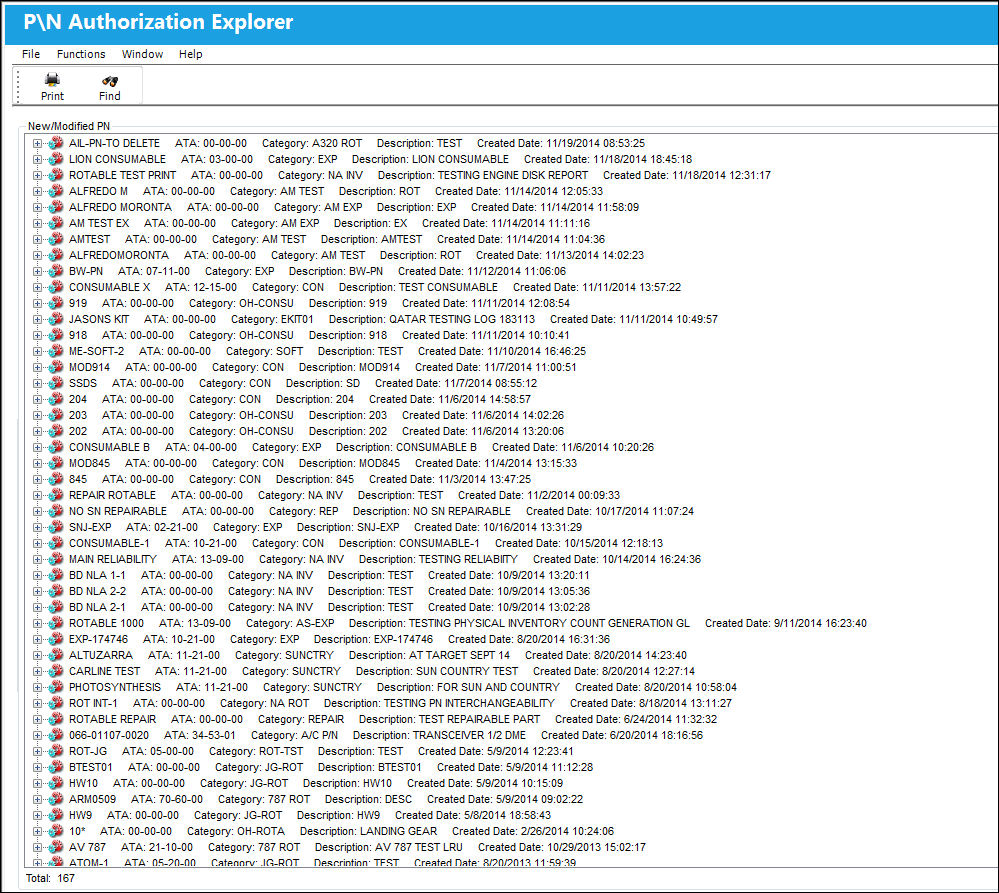Click the part icon beside SSDS
The width and height of the screenshot is (999, 893).
pos(56,383)
